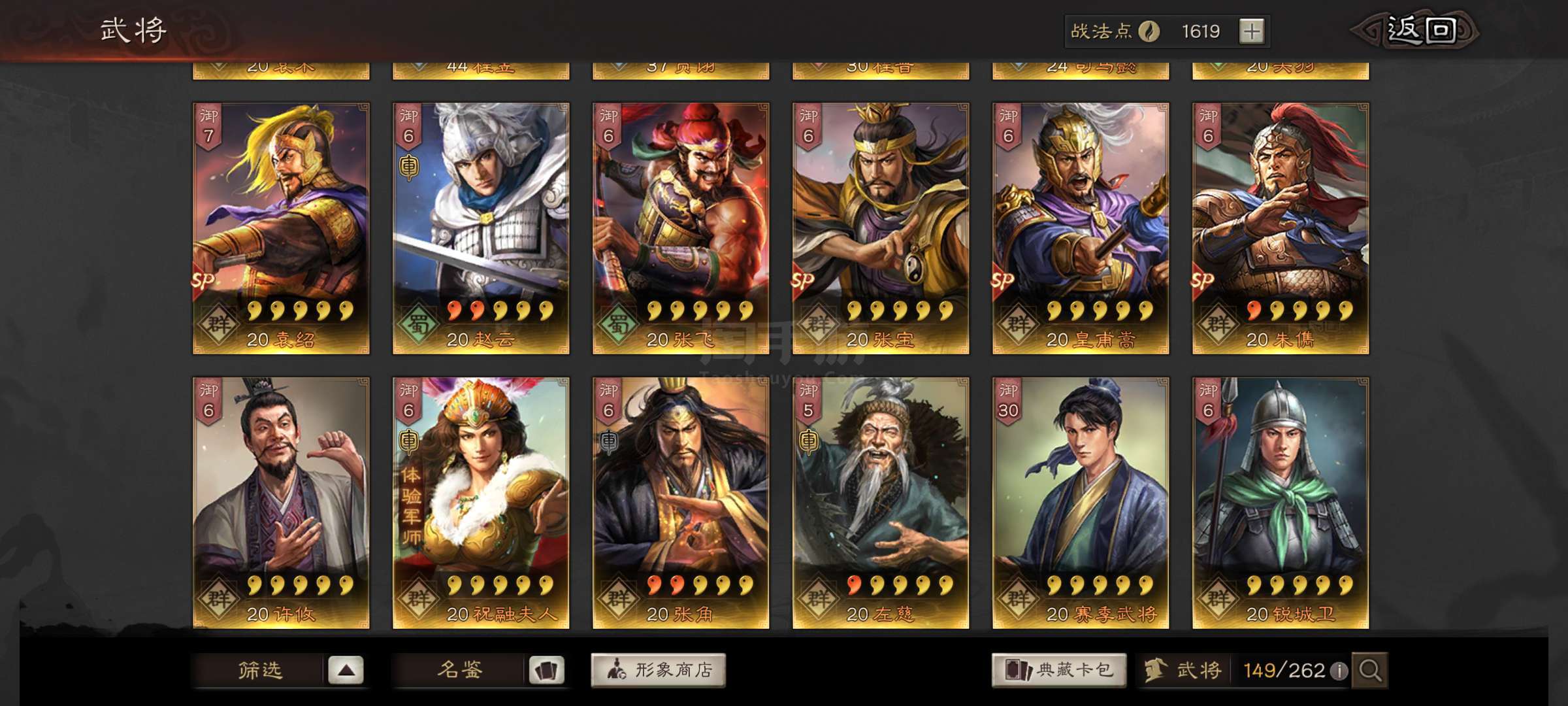Open the 筛选 filter menu

pos(259,671)
